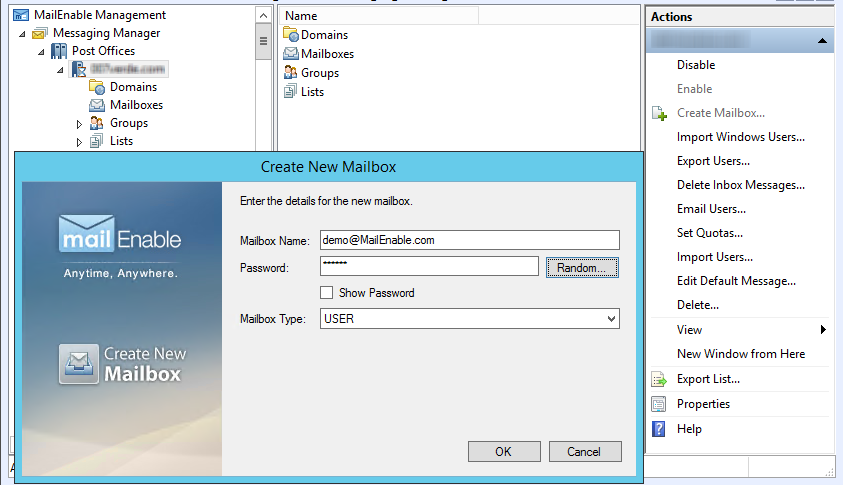The image size is (843, 485).
Task: Generate a Random password
Action: click(582, 268)
